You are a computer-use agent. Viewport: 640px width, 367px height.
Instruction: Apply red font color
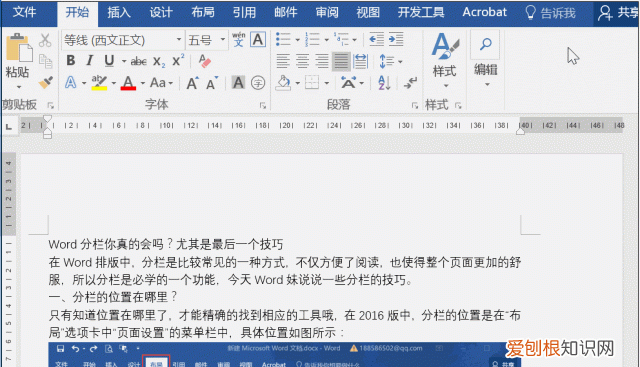point(128,83)
